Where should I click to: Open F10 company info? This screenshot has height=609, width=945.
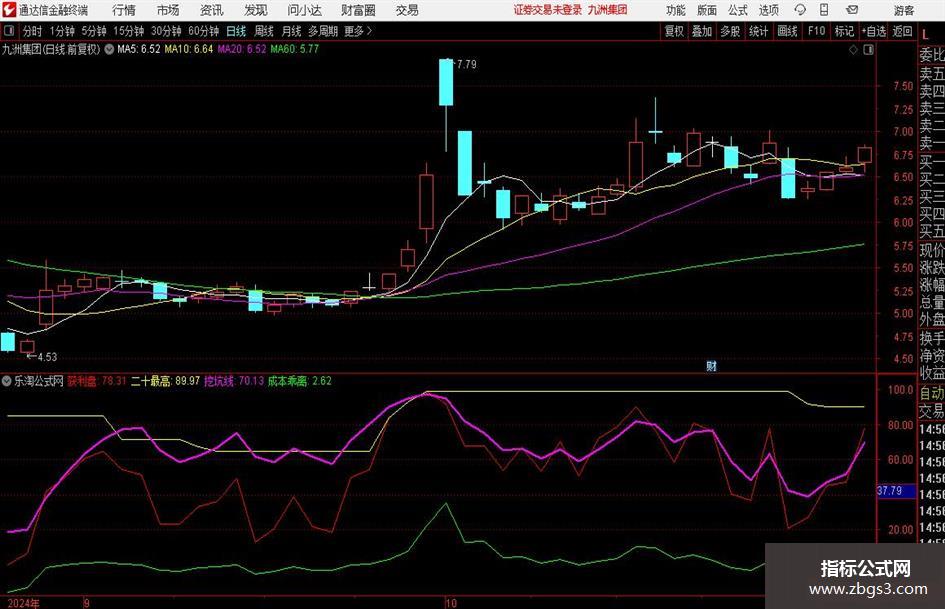816,31
